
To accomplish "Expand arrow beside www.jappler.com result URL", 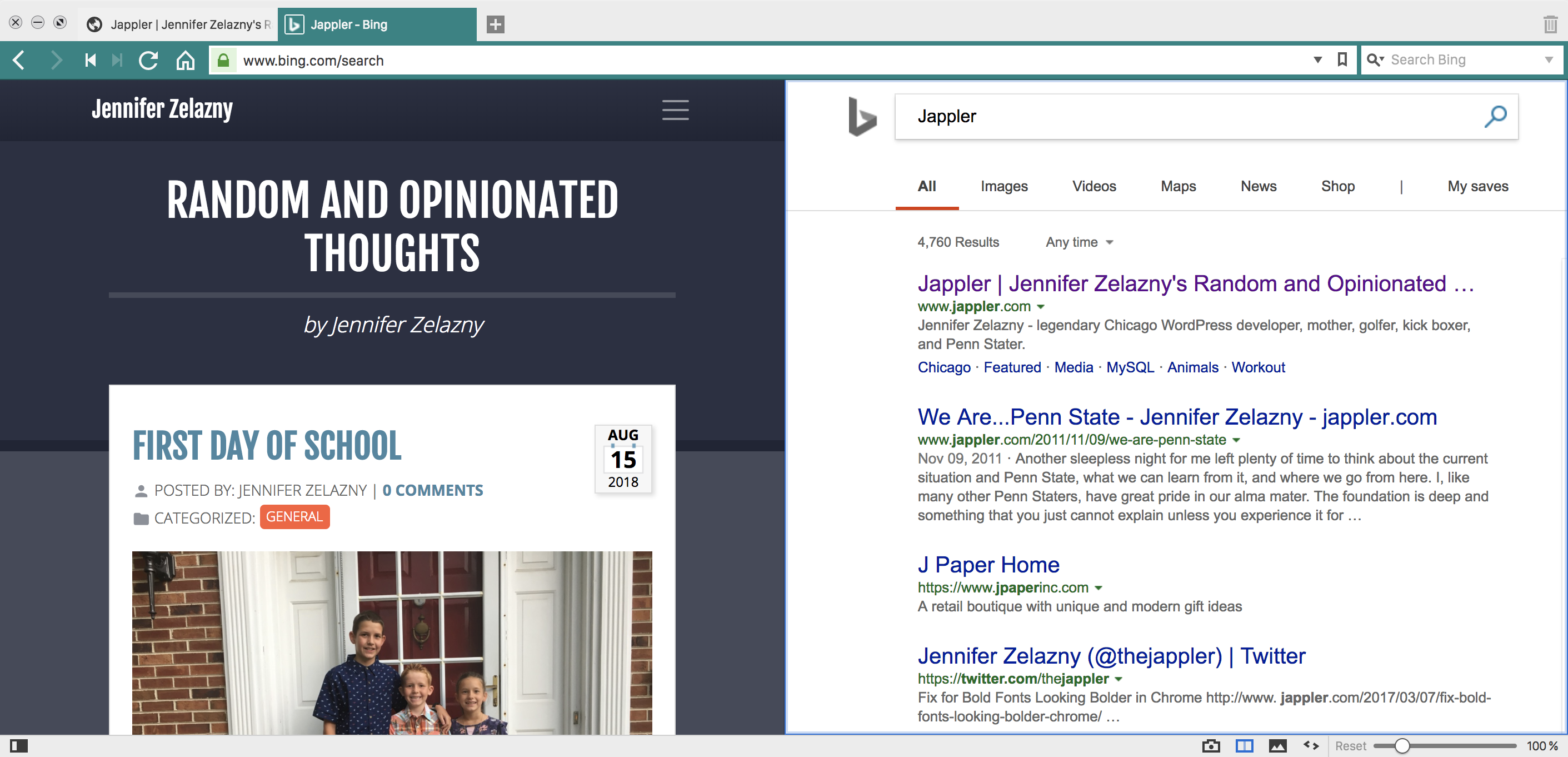I will tap(1041, 306).
